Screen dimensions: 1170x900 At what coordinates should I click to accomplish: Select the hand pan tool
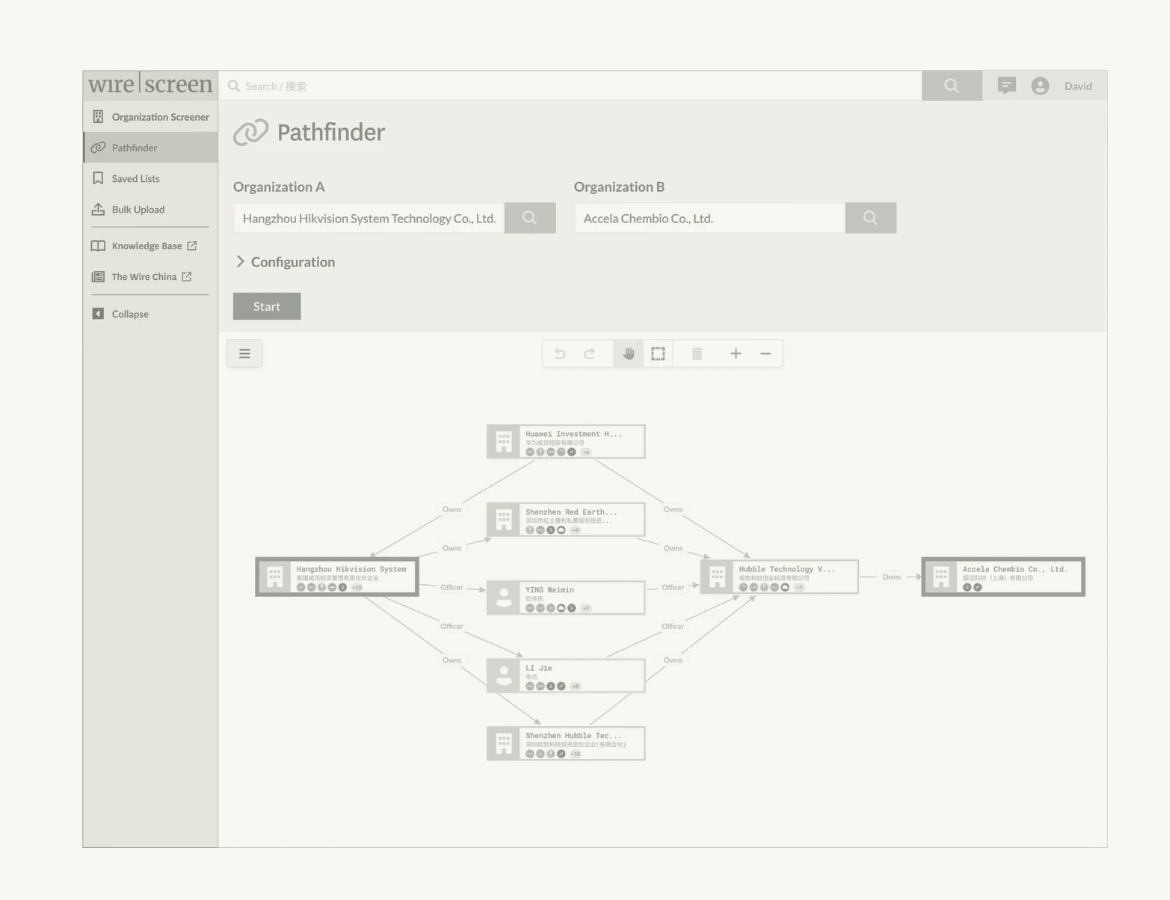tap(628, 354)
